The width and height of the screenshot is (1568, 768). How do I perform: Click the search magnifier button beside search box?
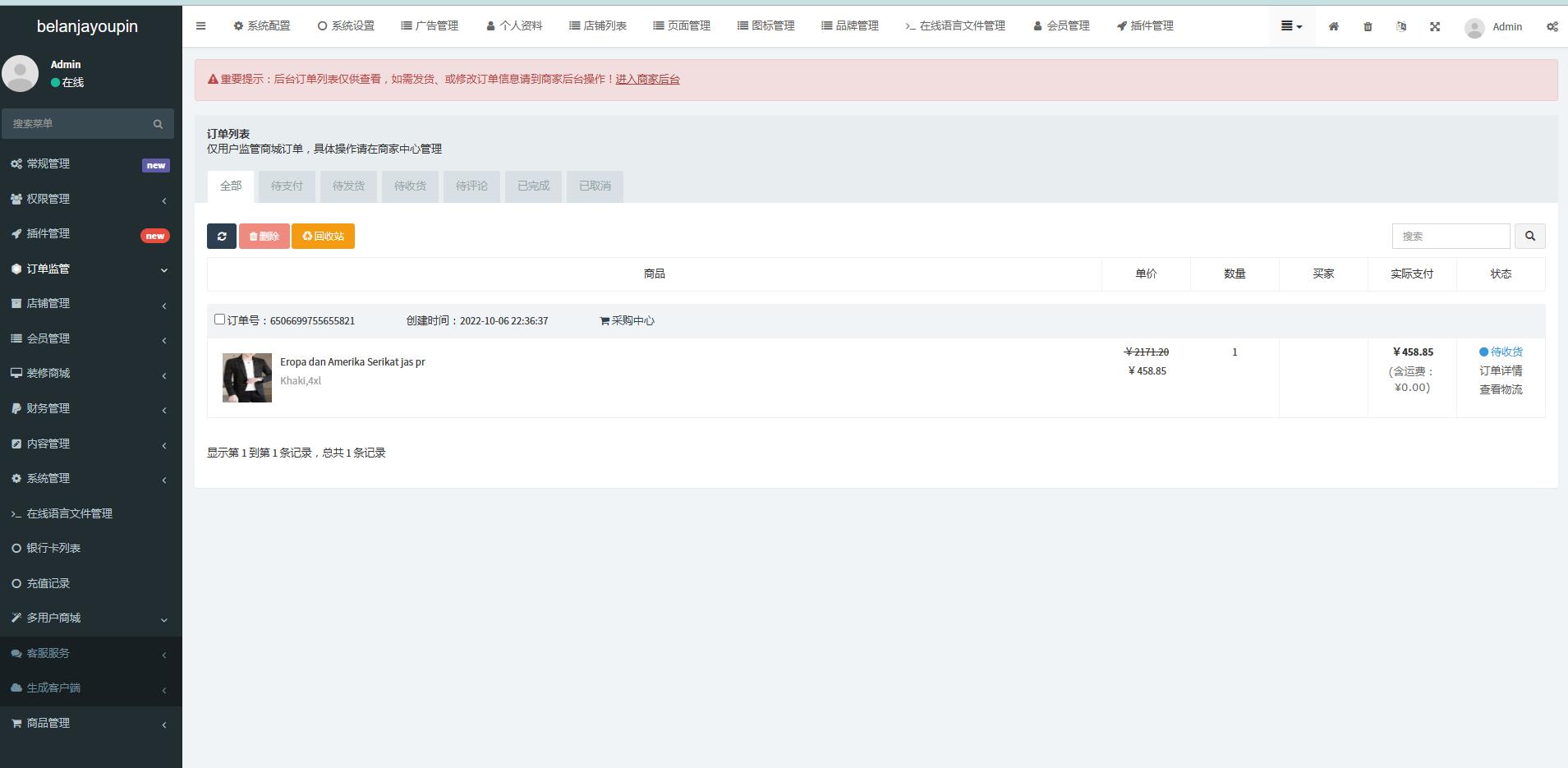pos(1529,236)
